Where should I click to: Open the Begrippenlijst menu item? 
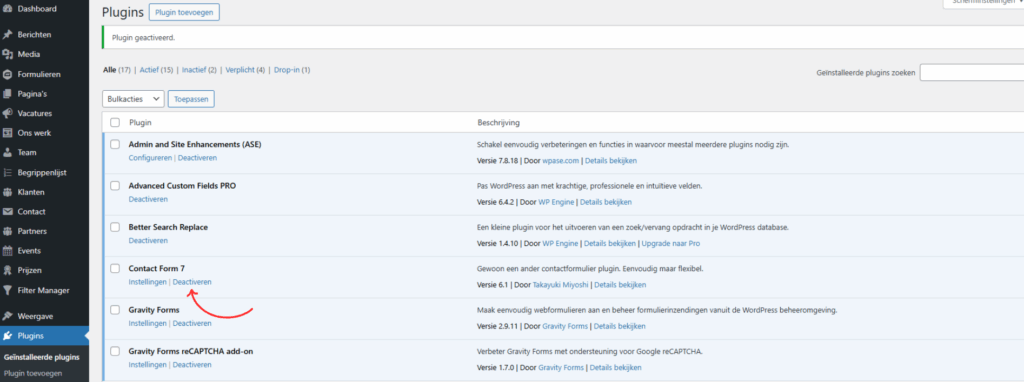point(42,173)
